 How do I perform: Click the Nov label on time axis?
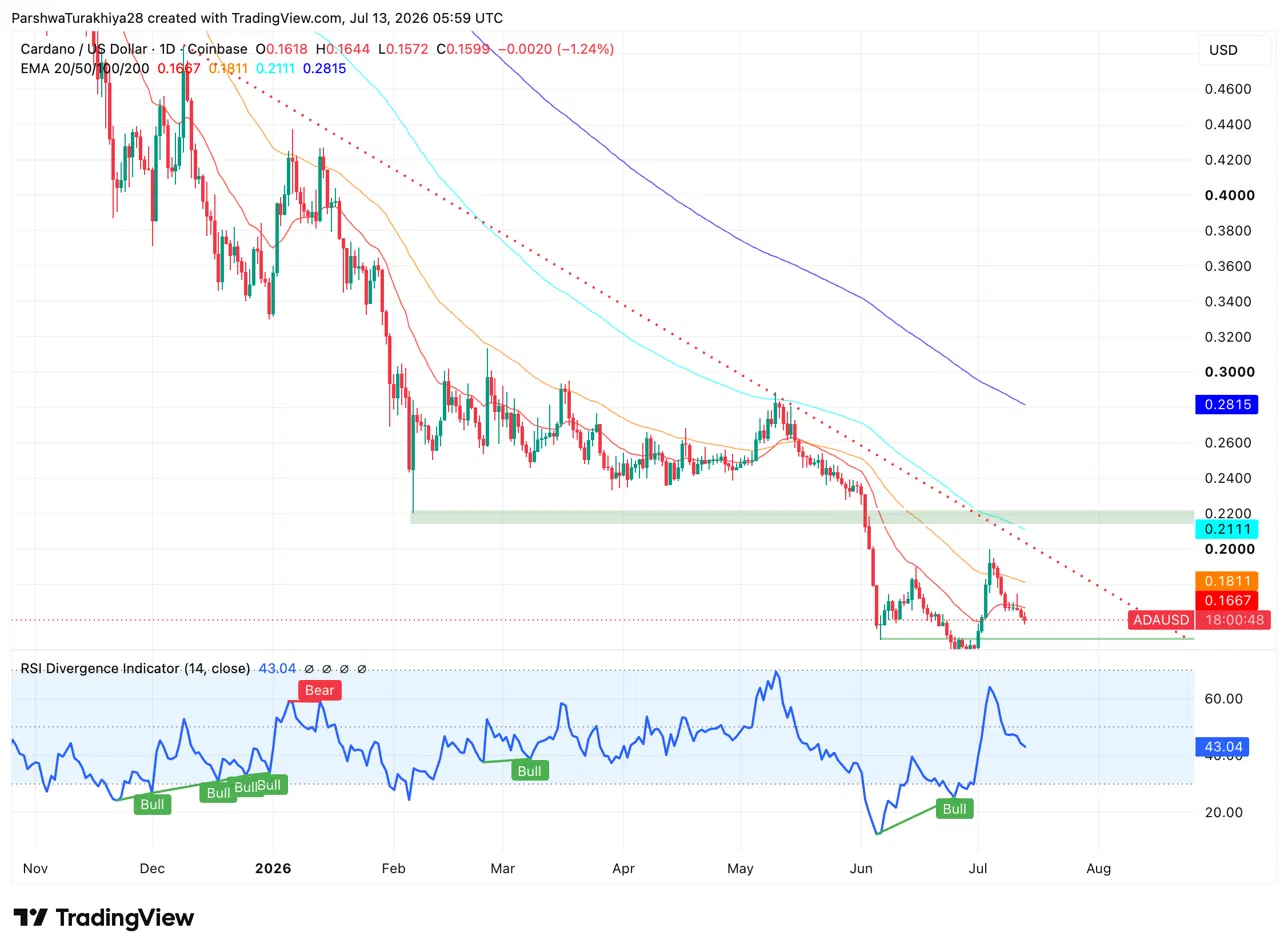pos(33,868)
